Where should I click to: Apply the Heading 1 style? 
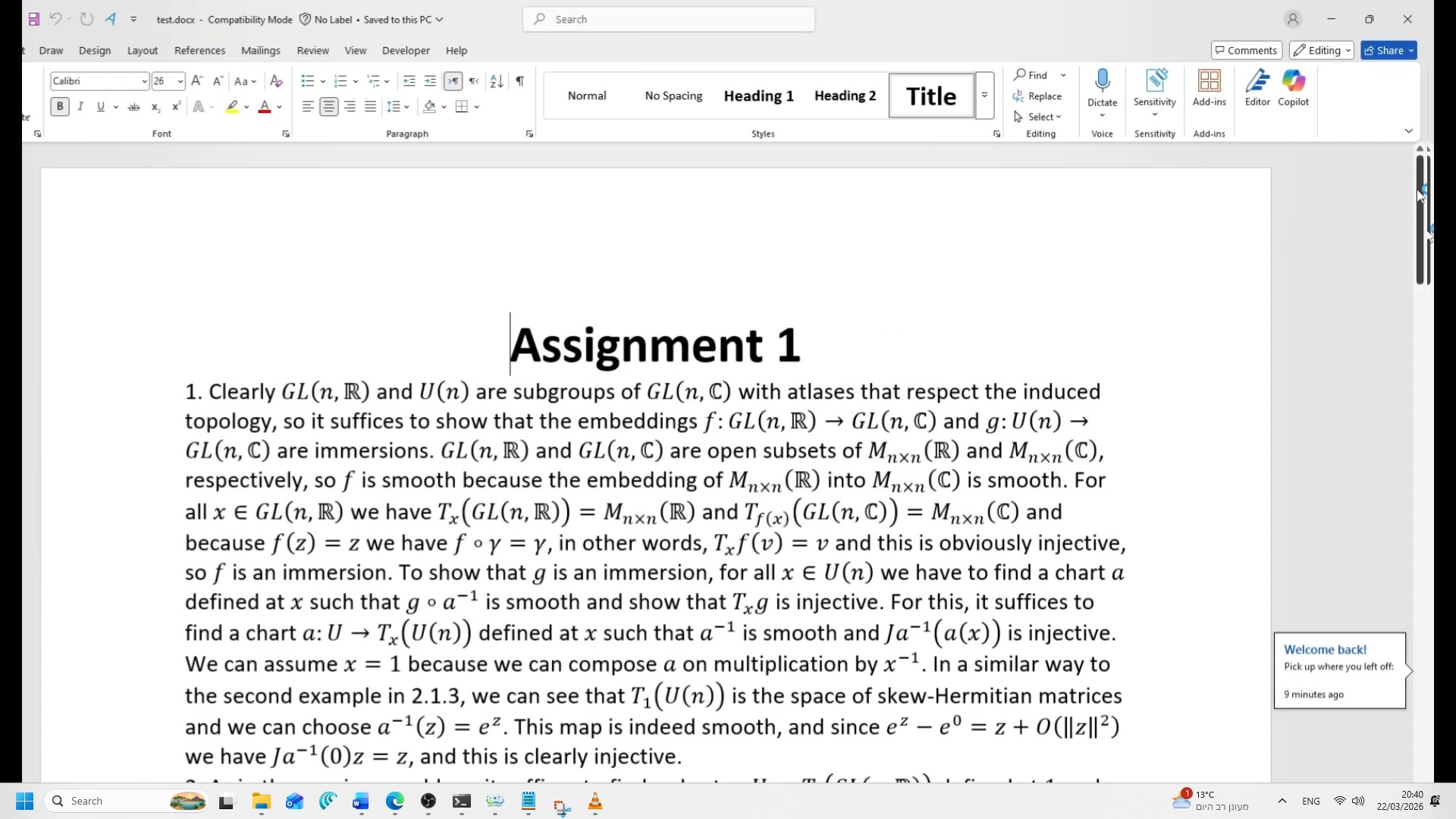(758, 96)
